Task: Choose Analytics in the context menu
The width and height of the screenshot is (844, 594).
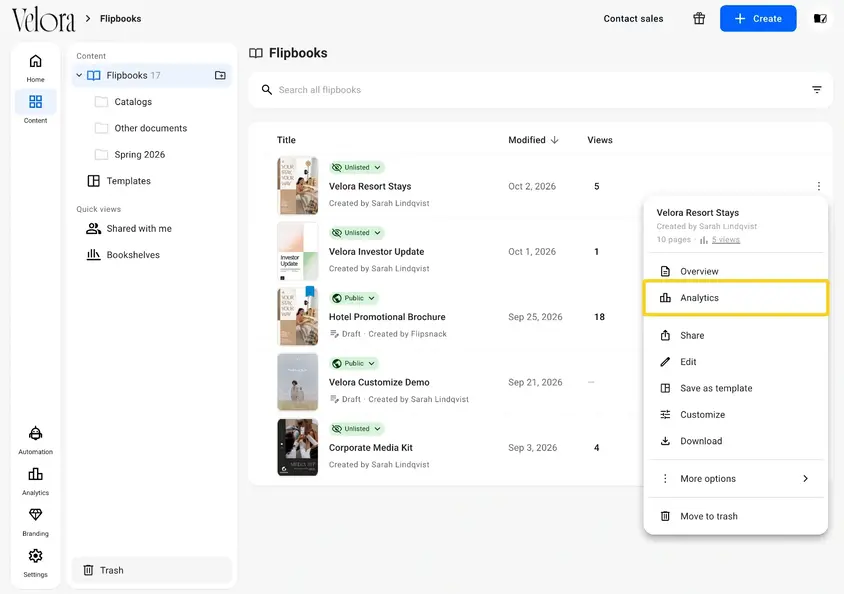Action: coord(735,298)
